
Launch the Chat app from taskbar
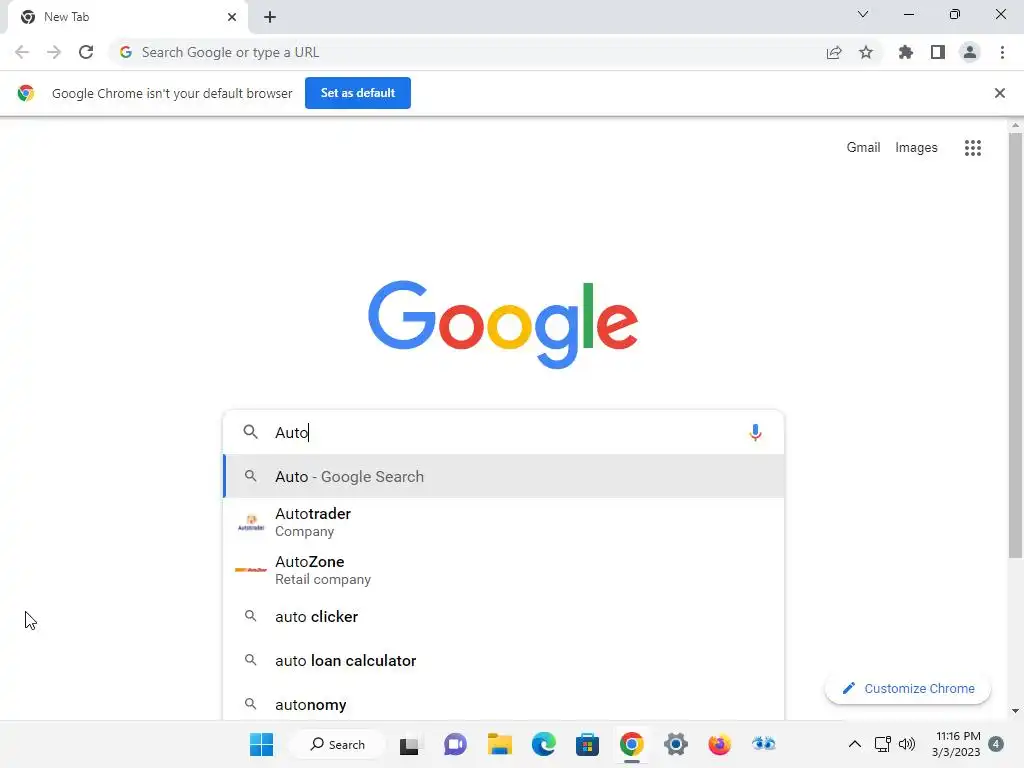[455, 744]
